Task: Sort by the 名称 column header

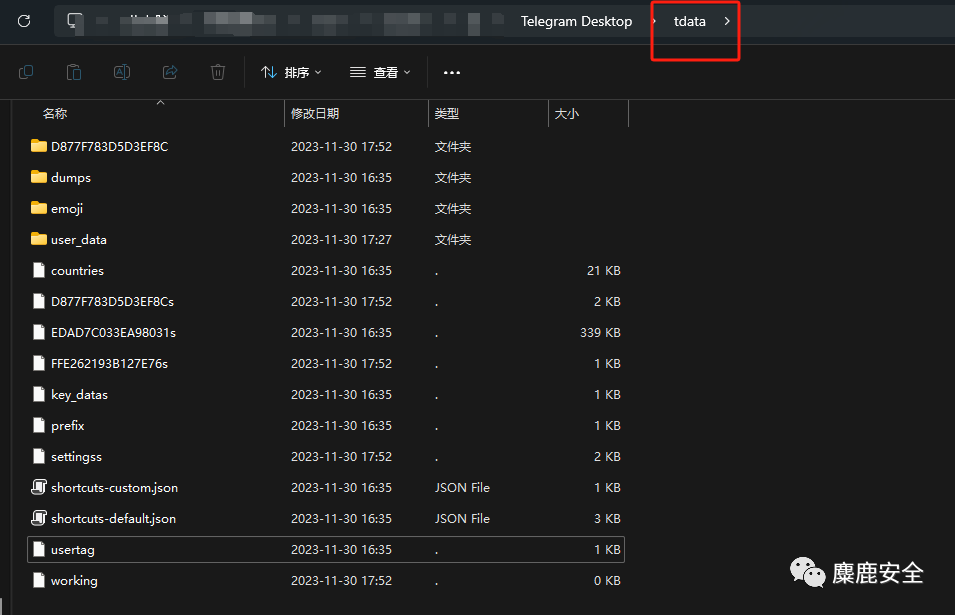Action: tap(55, 113)
